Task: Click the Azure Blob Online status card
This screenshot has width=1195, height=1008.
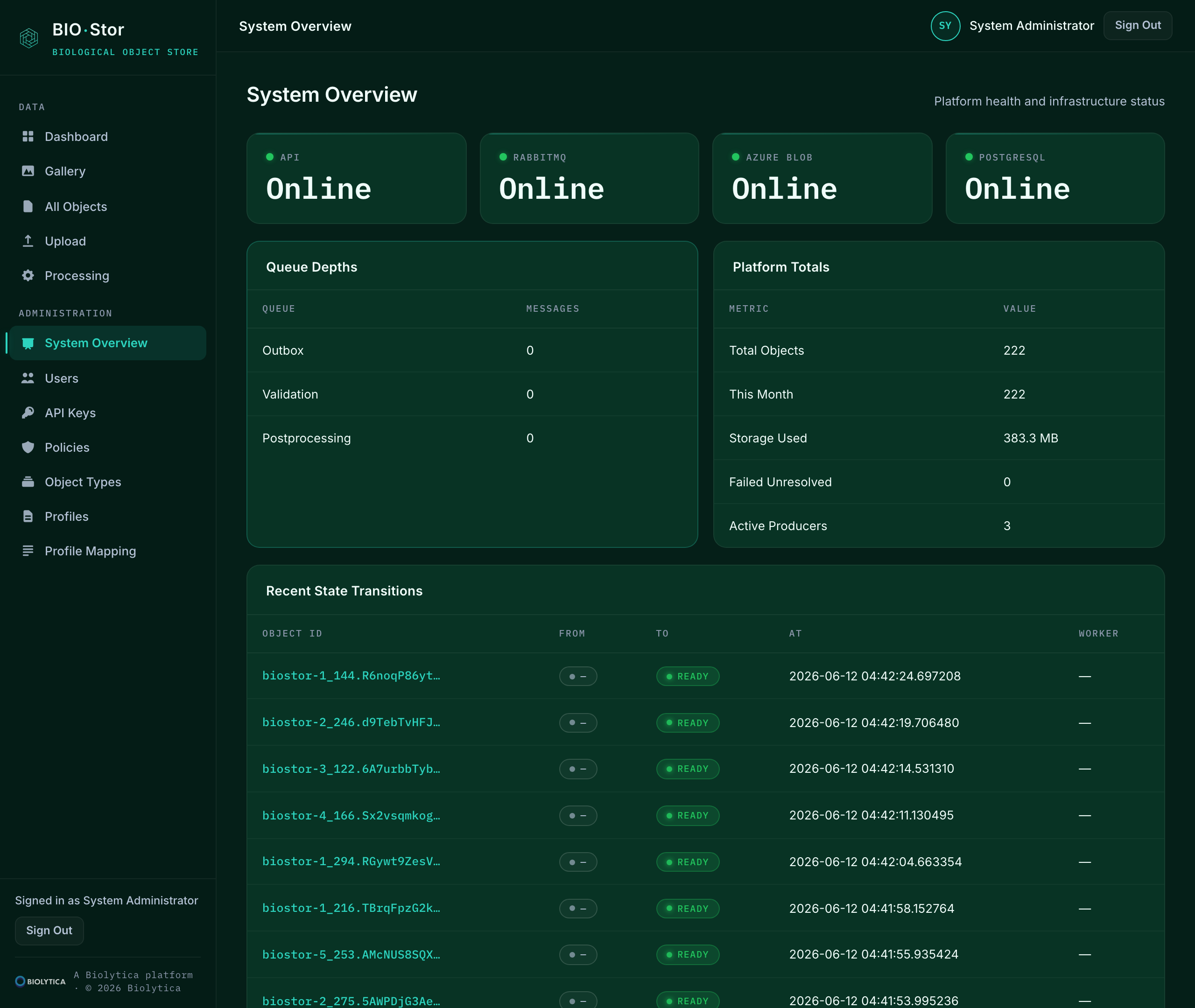Action: pyautogui.click(x=822, y=178)
